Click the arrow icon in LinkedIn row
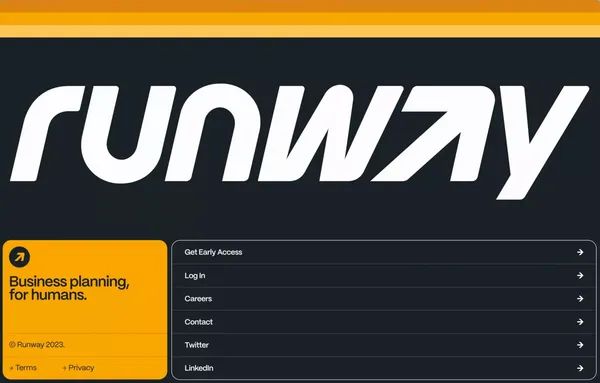The height and width of the screenshot is (383, 600). coord(580,368)
